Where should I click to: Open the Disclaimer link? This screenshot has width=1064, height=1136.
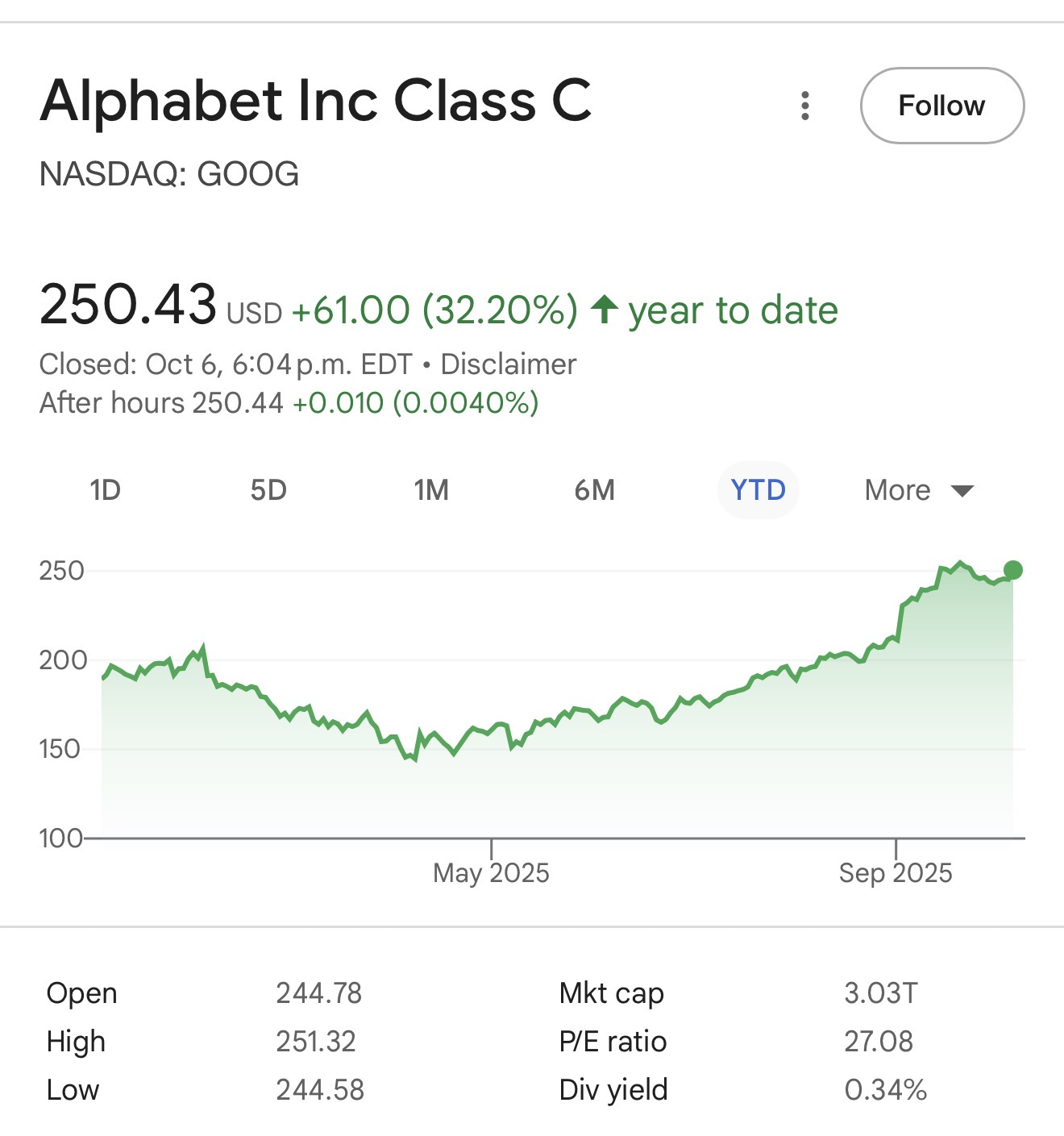509,364
